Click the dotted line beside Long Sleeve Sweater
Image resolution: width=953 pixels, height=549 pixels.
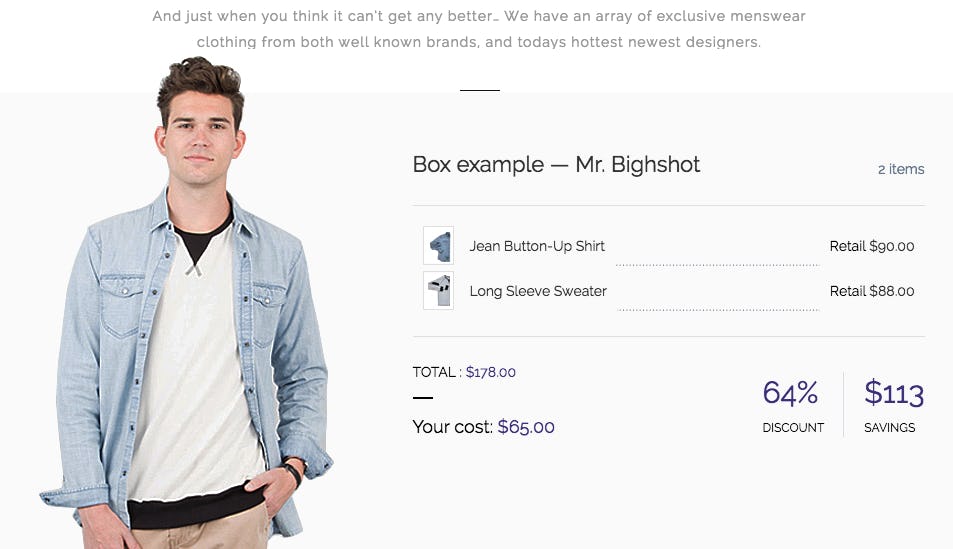coord(718,309)
